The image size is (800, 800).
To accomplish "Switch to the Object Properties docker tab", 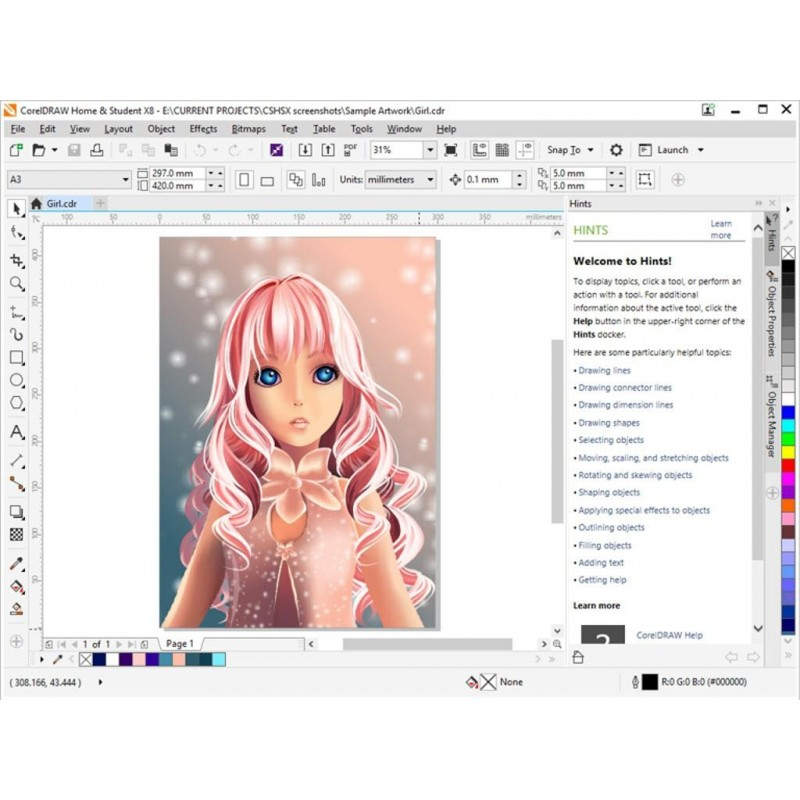I will (x=772, y=320).
